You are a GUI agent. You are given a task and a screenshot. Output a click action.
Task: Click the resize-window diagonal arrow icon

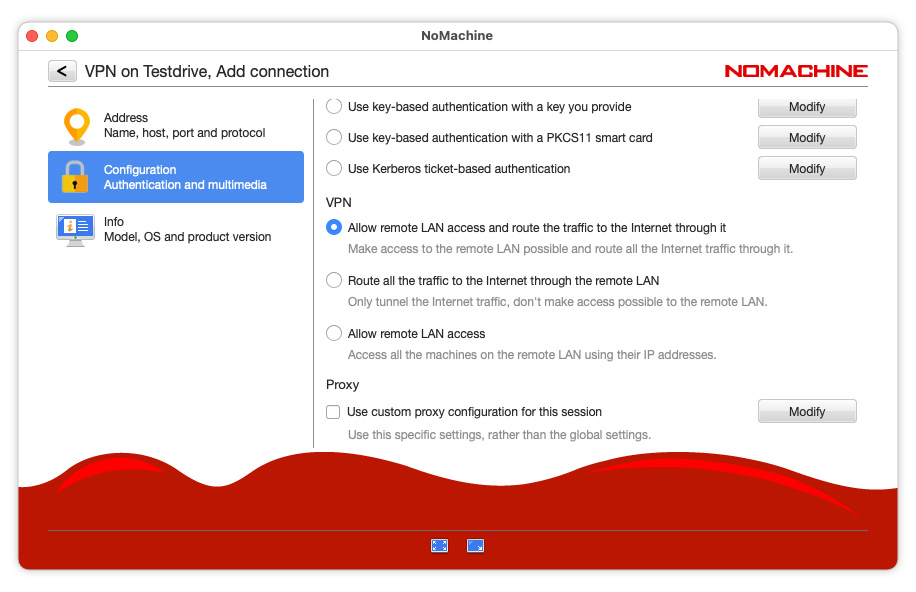pos(475,545)
